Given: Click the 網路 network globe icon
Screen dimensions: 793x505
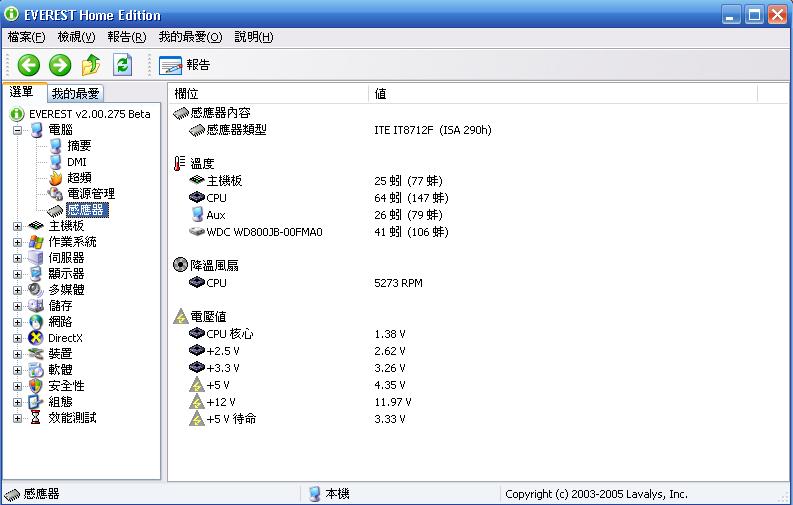Looking at the screenshot, I should point(36,322).
